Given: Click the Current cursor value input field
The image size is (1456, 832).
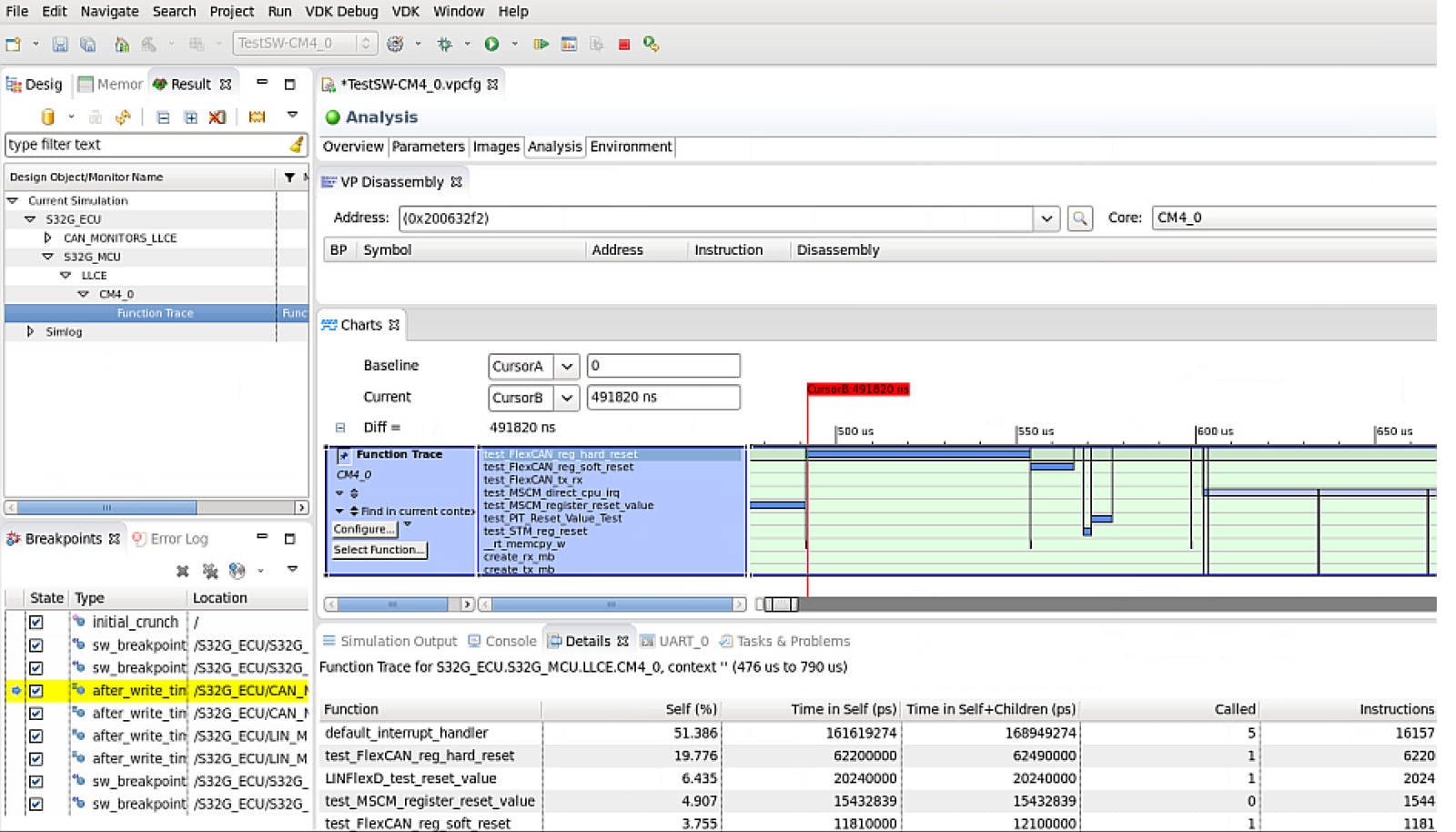Looking at the screenshot, I should (662, 398).
